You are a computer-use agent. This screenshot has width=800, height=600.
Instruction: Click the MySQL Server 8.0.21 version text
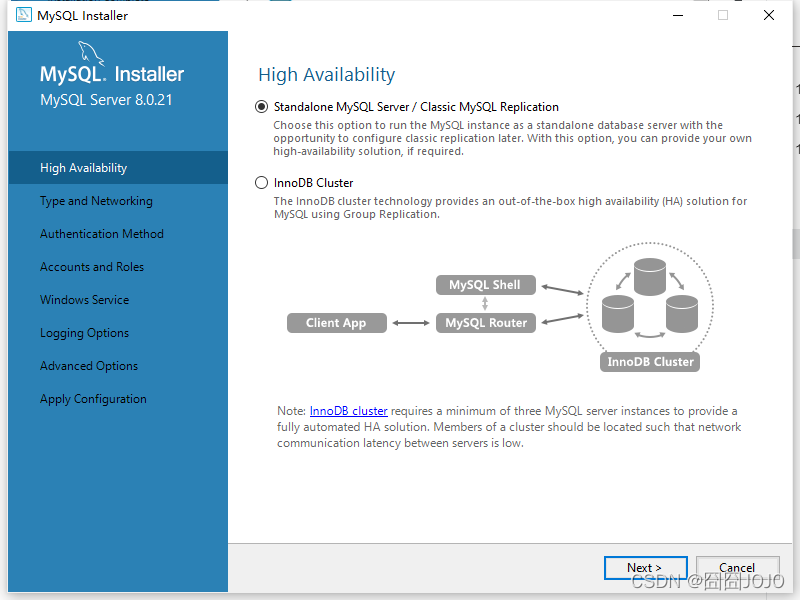pyautogui.click(x=106, y=99)
